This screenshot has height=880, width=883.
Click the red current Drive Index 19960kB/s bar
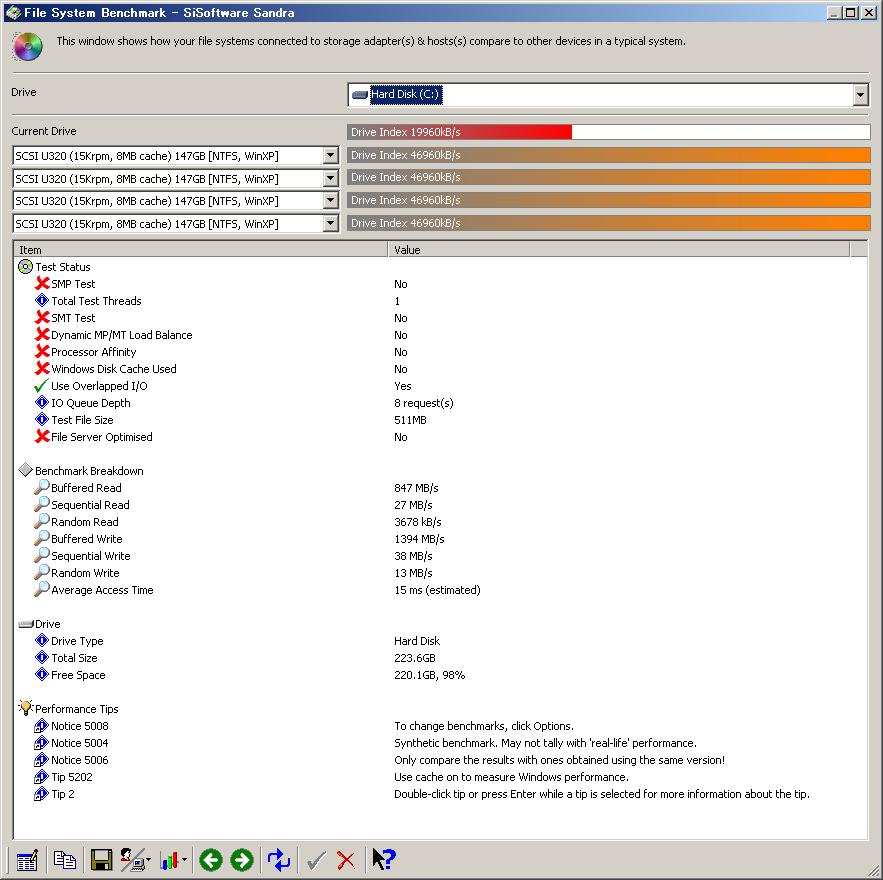tap(460, 132)
